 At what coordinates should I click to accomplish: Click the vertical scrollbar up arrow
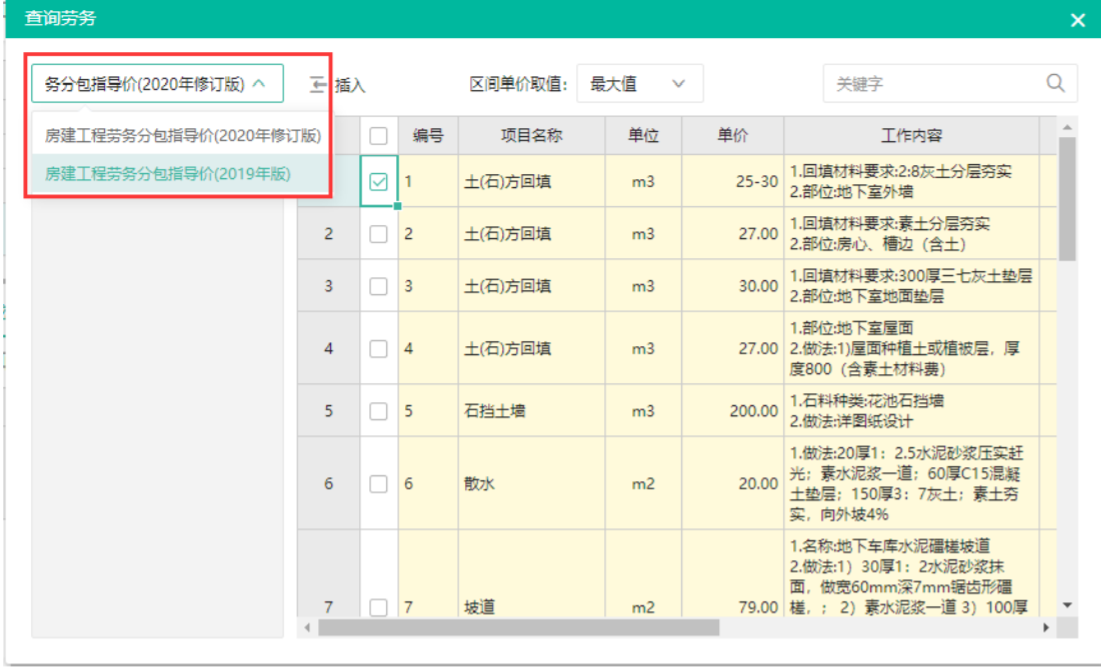point(1067,127)
